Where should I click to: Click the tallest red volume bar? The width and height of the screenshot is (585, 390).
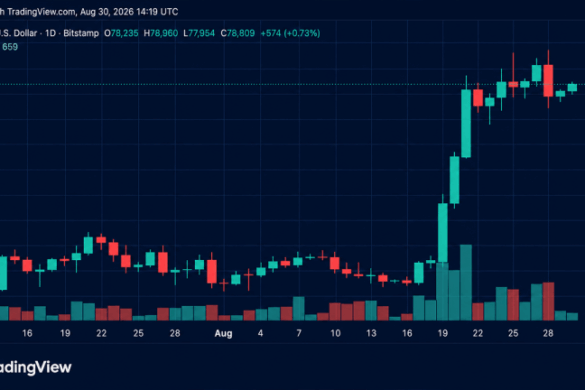pos(548,302)
